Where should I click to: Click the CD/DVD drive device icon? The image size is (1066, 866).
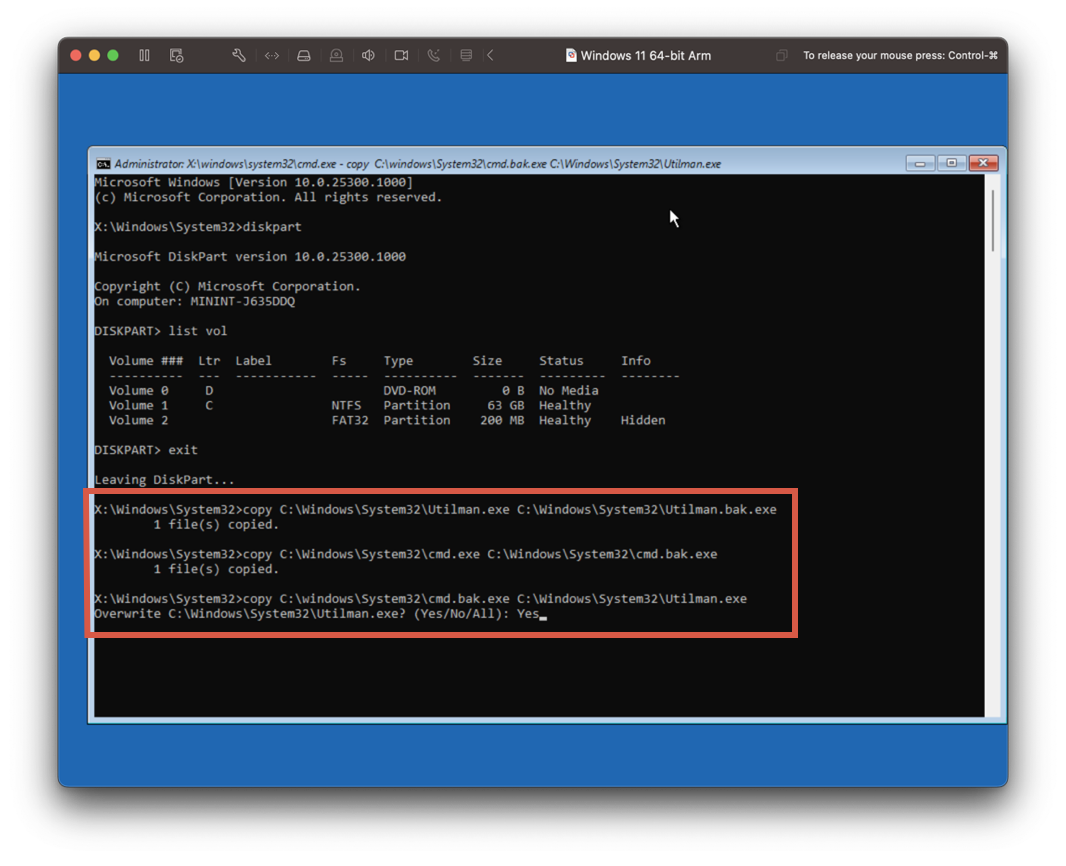(337, 56)
